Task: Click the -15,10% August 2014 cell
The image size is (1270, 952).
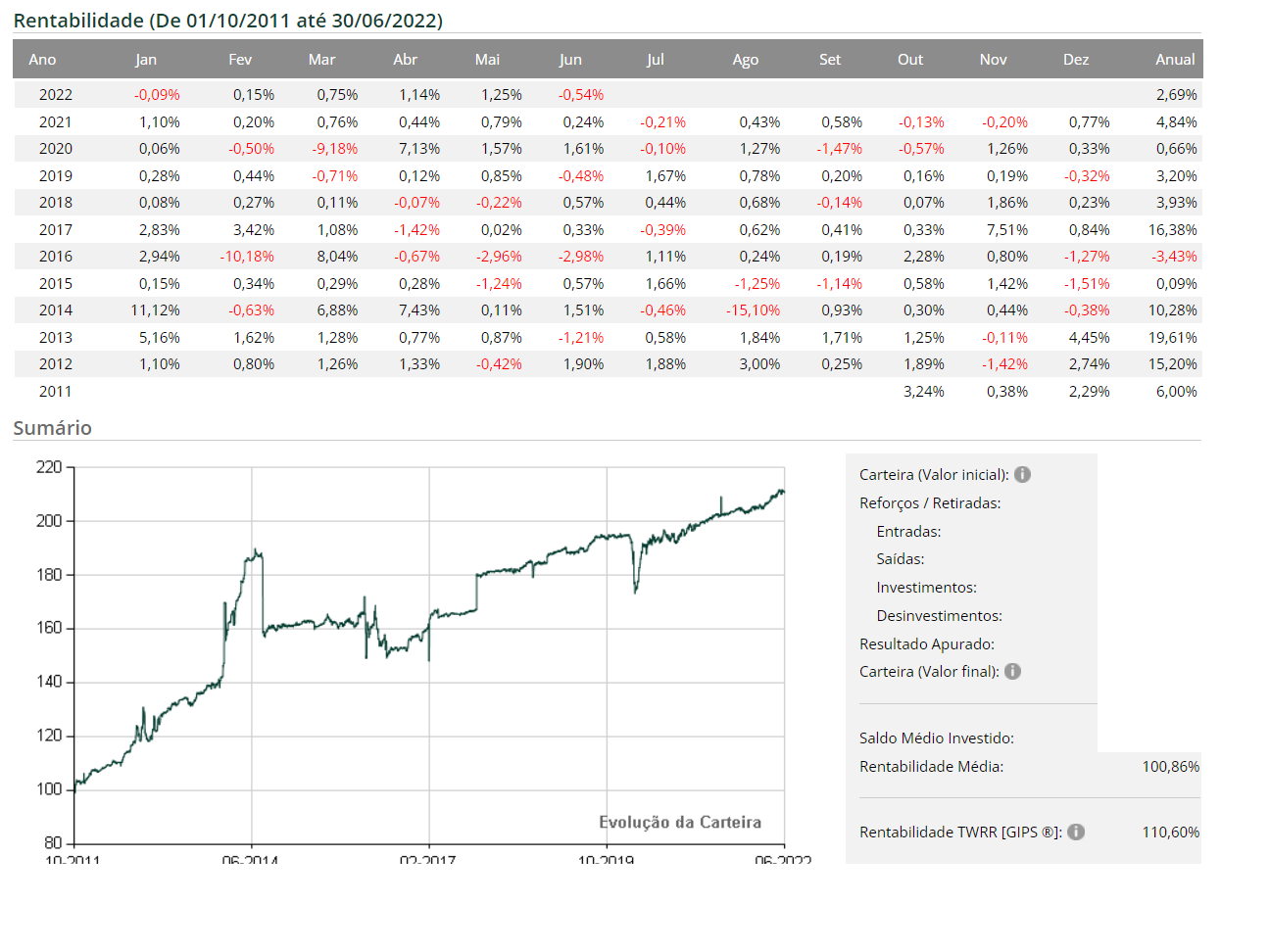Action: point(753,310)
